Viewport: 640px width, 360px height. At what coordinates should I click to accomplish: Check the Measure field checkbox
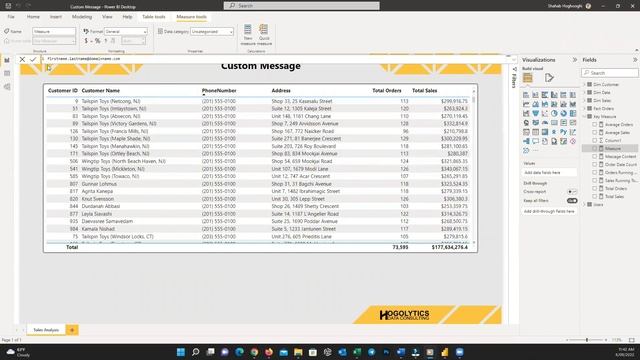(595, 149)
